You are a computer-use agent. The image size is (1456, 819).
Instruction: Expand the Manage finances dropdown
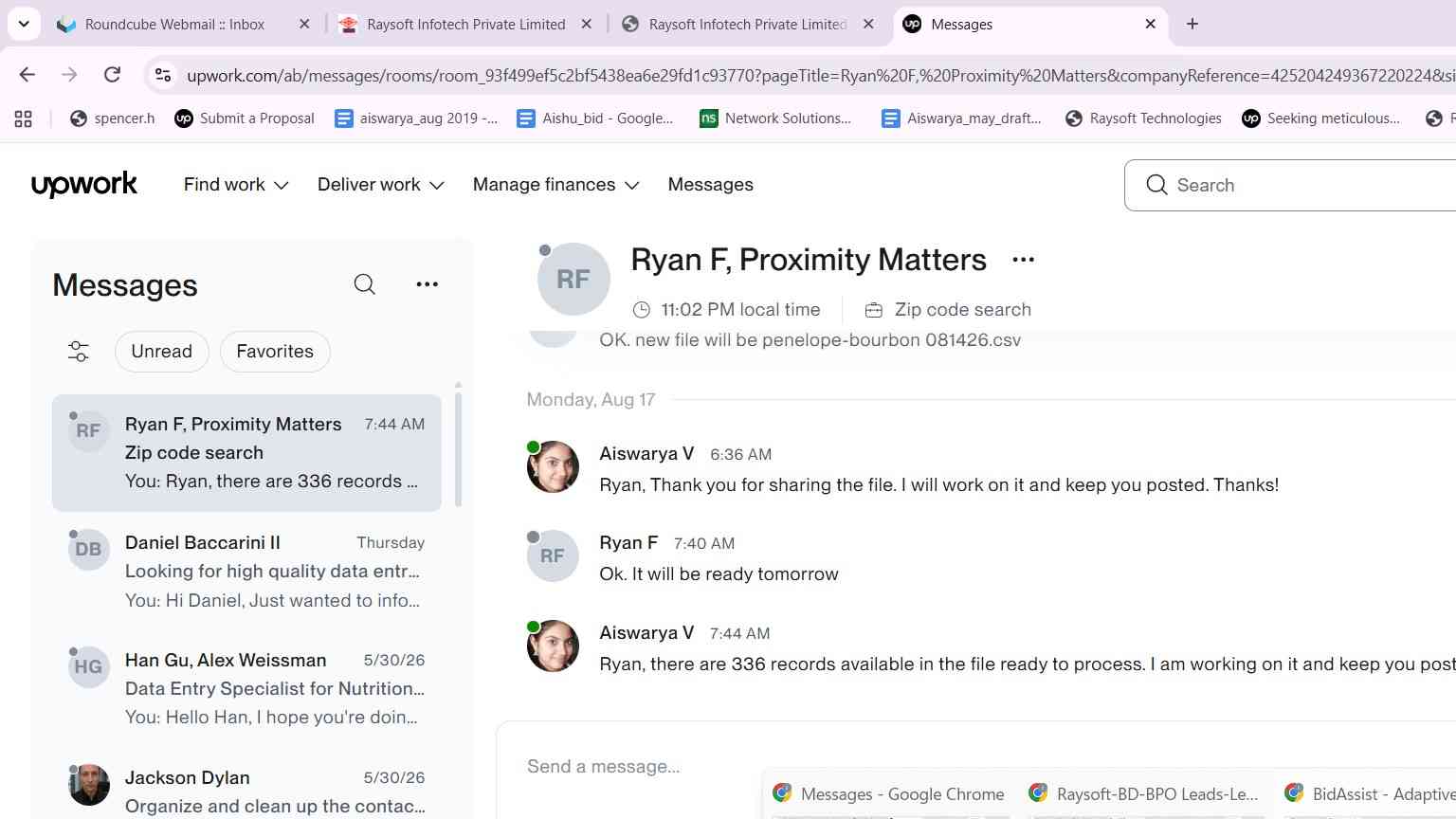[x=556, y=185]
